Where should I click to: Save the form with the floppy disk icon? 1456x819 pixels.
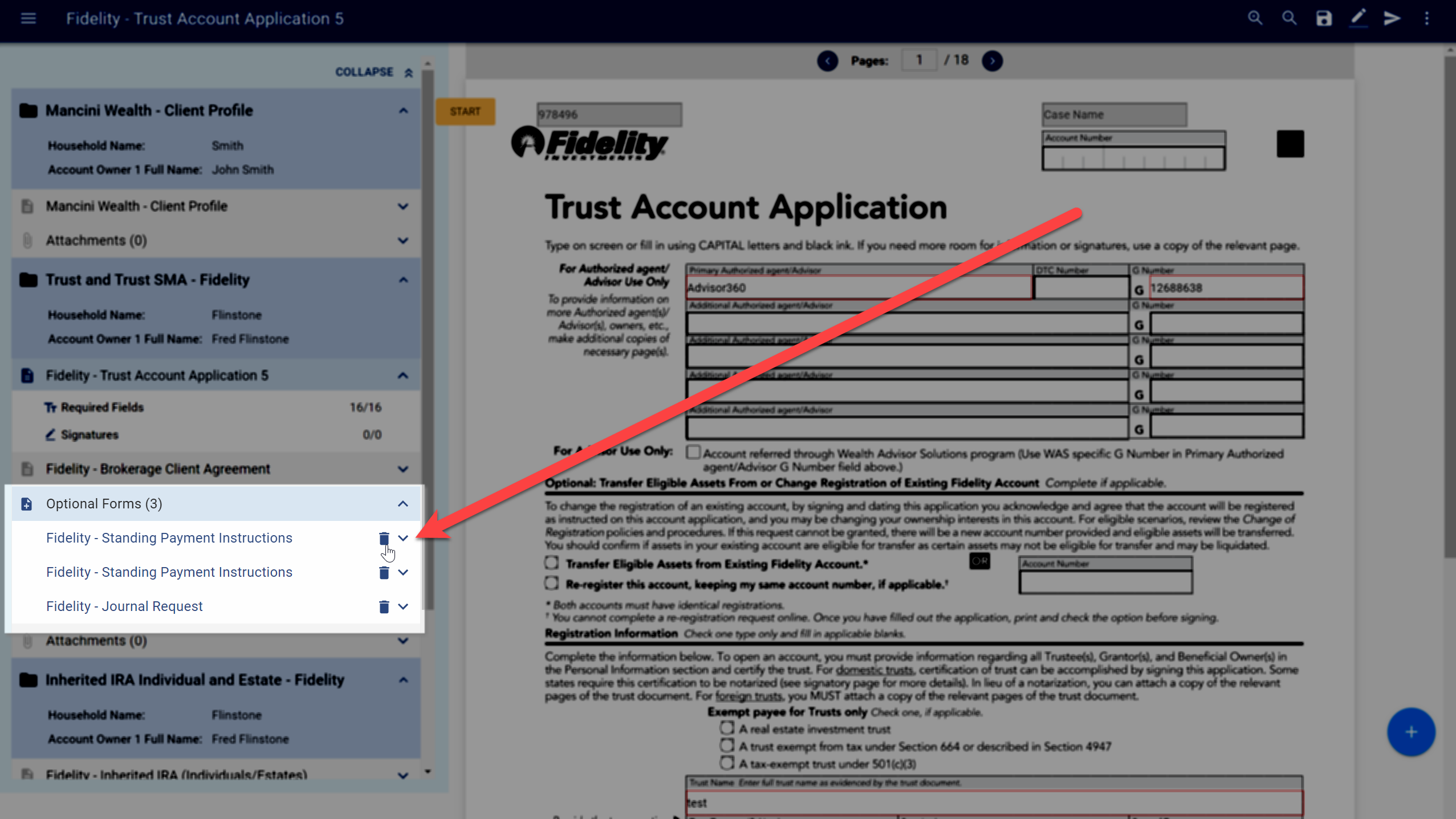(1324, 18)
